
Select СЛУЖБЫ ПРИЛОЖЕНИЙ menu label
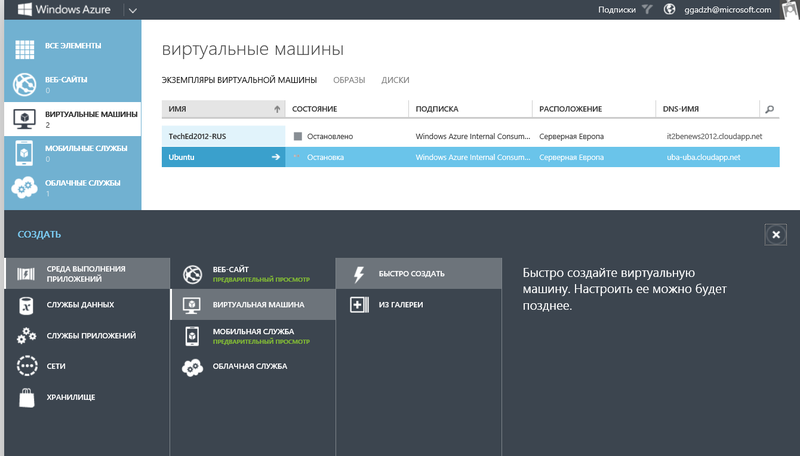pos(91,336)
